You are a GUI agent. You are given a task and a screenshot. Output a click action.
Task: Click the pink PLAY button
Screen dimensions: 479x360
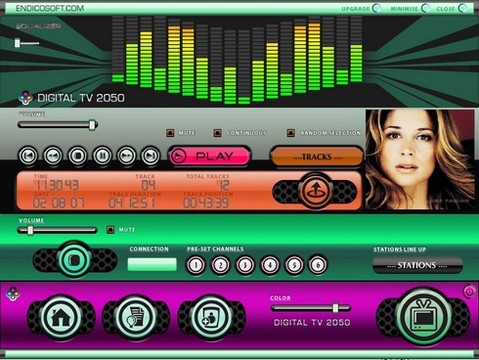(209, 156)
